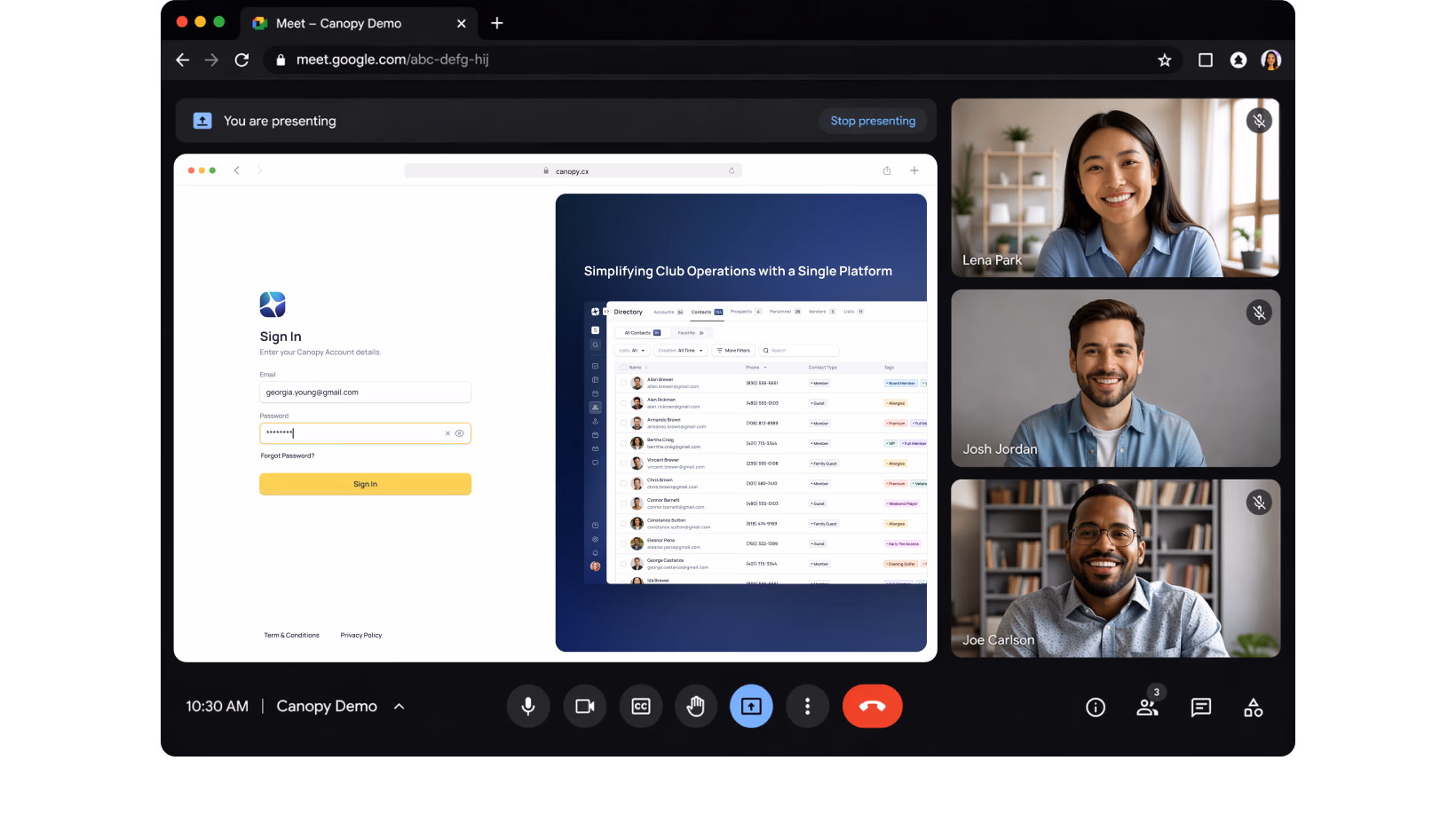Select Joe Carlson's video tile

point(1115,568)
